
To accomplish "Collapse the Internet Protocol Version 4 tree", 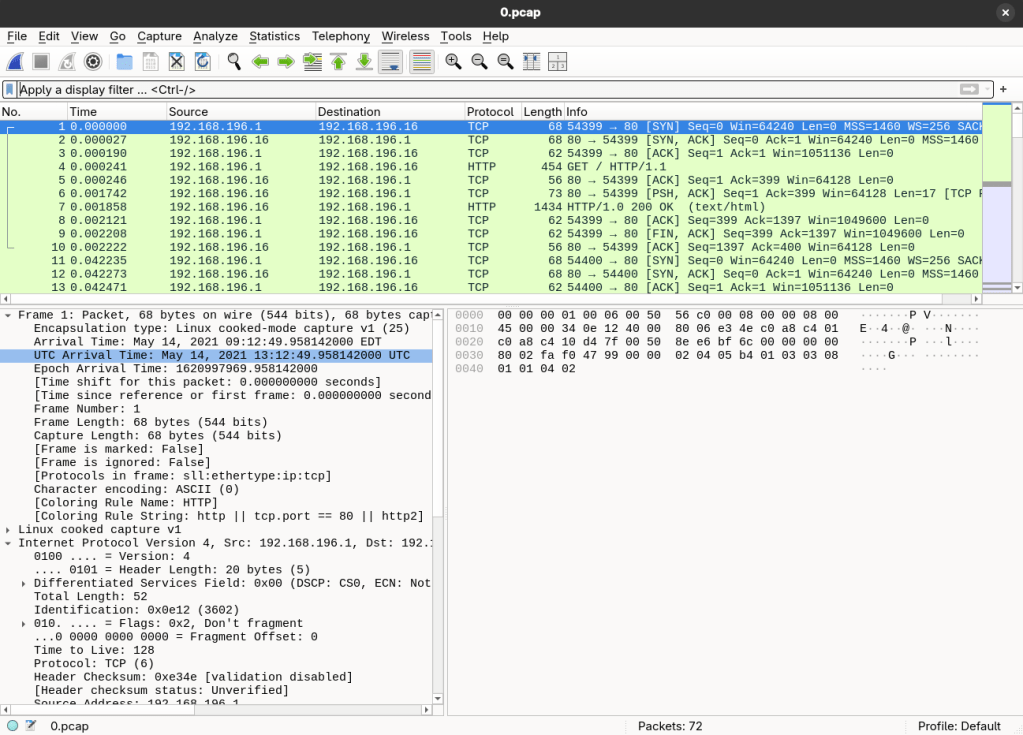I will tap(8, 543).
